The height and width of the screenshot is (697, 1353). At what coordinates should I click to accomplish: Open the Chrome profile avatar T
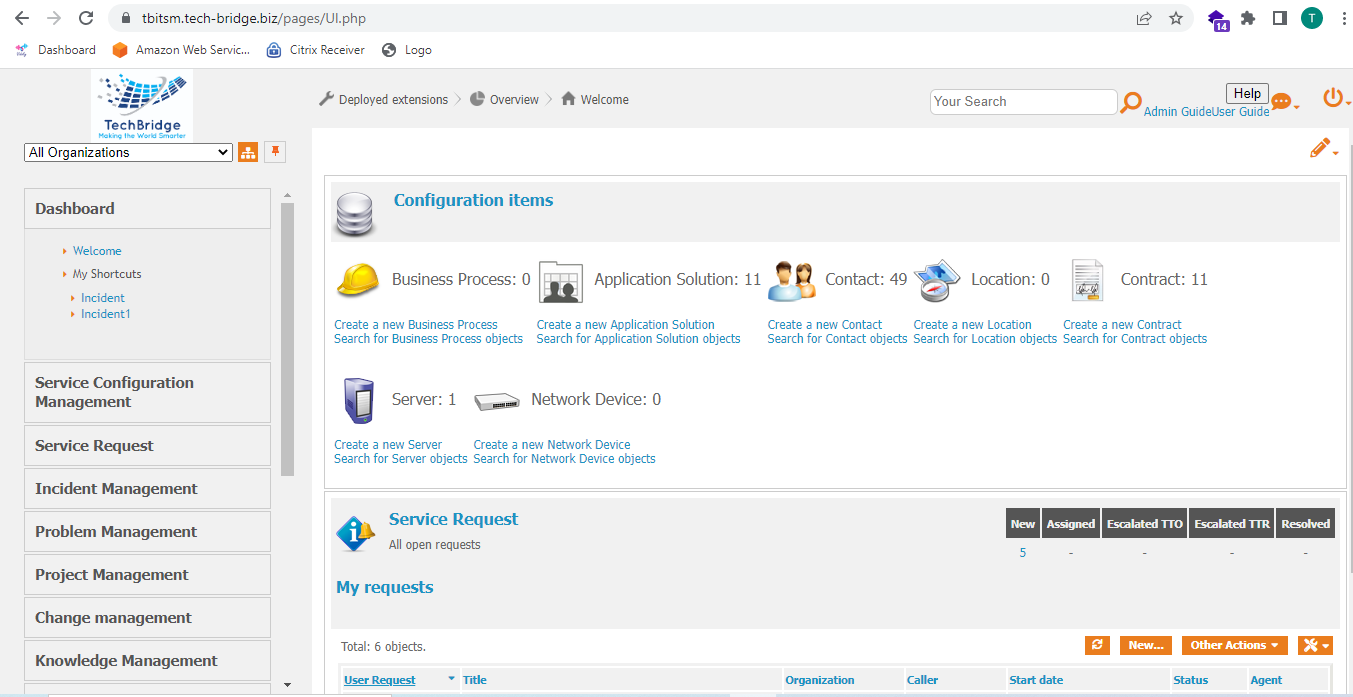[x=1311, y=18]
